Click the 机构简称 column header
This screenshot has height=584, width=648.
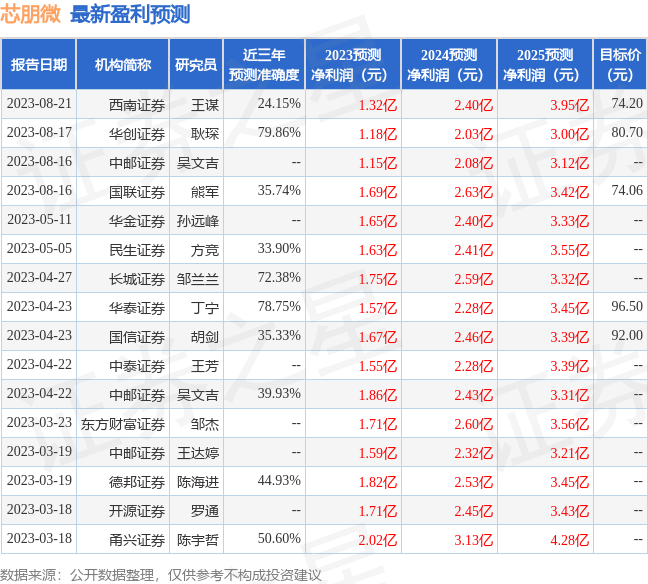(123, 64)
